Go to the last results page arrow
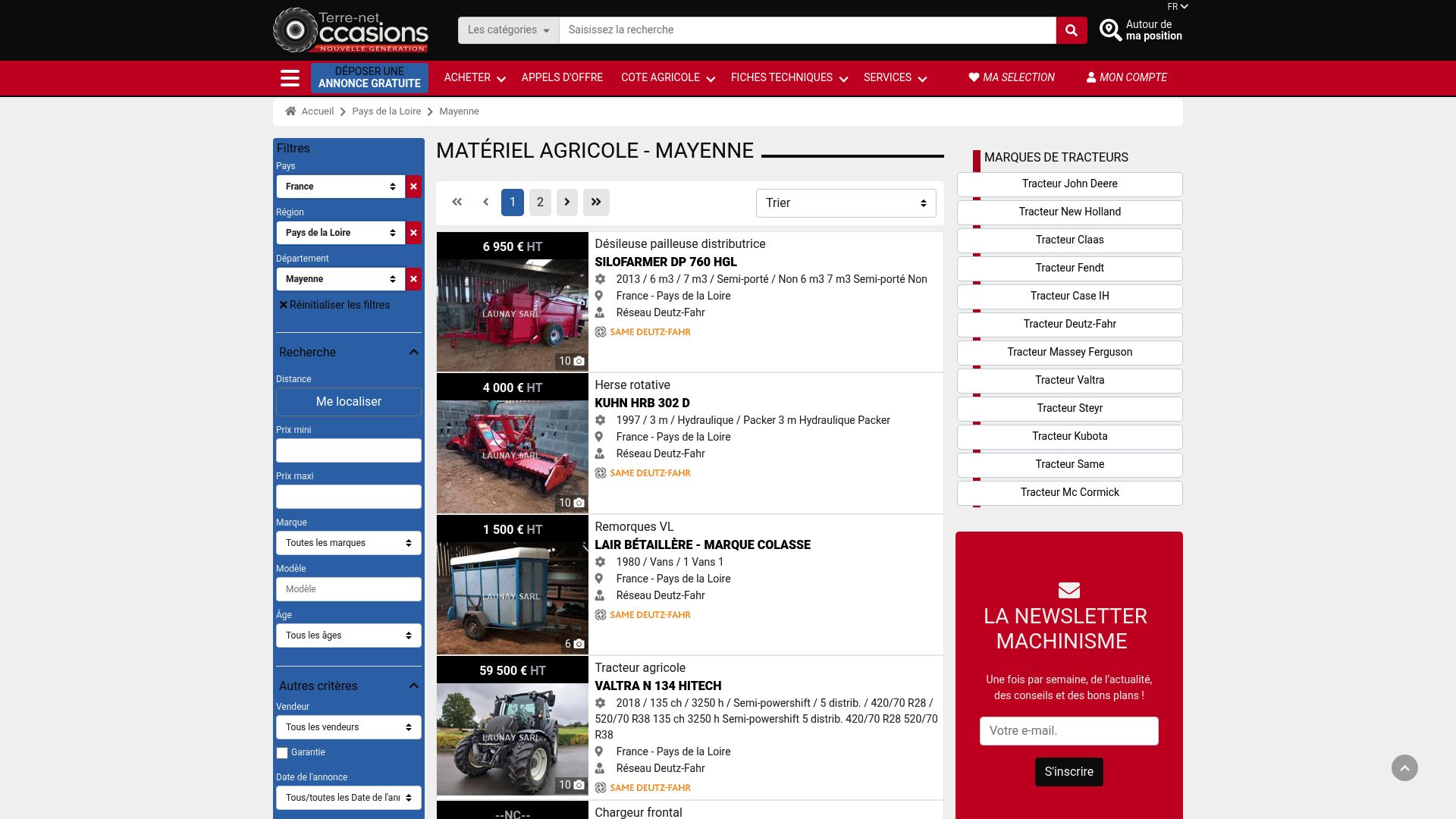 click(596, 202)
